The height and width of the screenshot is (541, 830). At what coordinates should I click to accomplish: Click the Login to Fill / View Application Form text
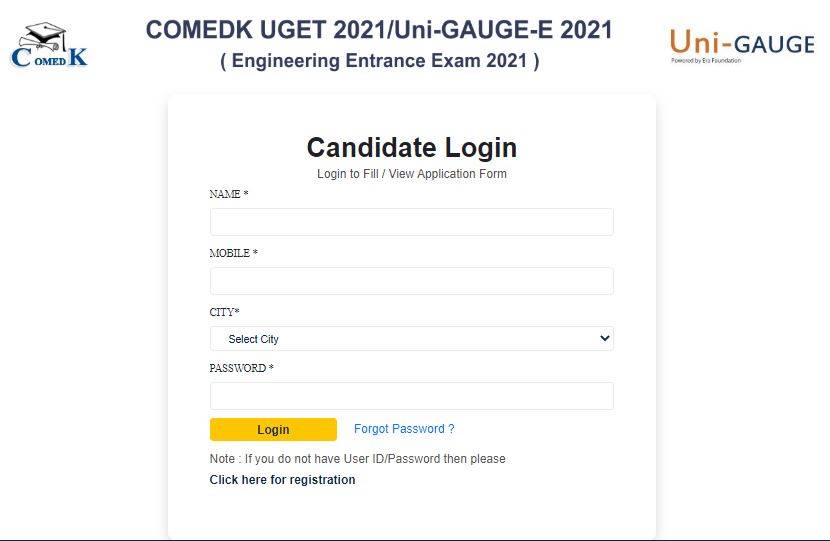[x=411, y=174]
